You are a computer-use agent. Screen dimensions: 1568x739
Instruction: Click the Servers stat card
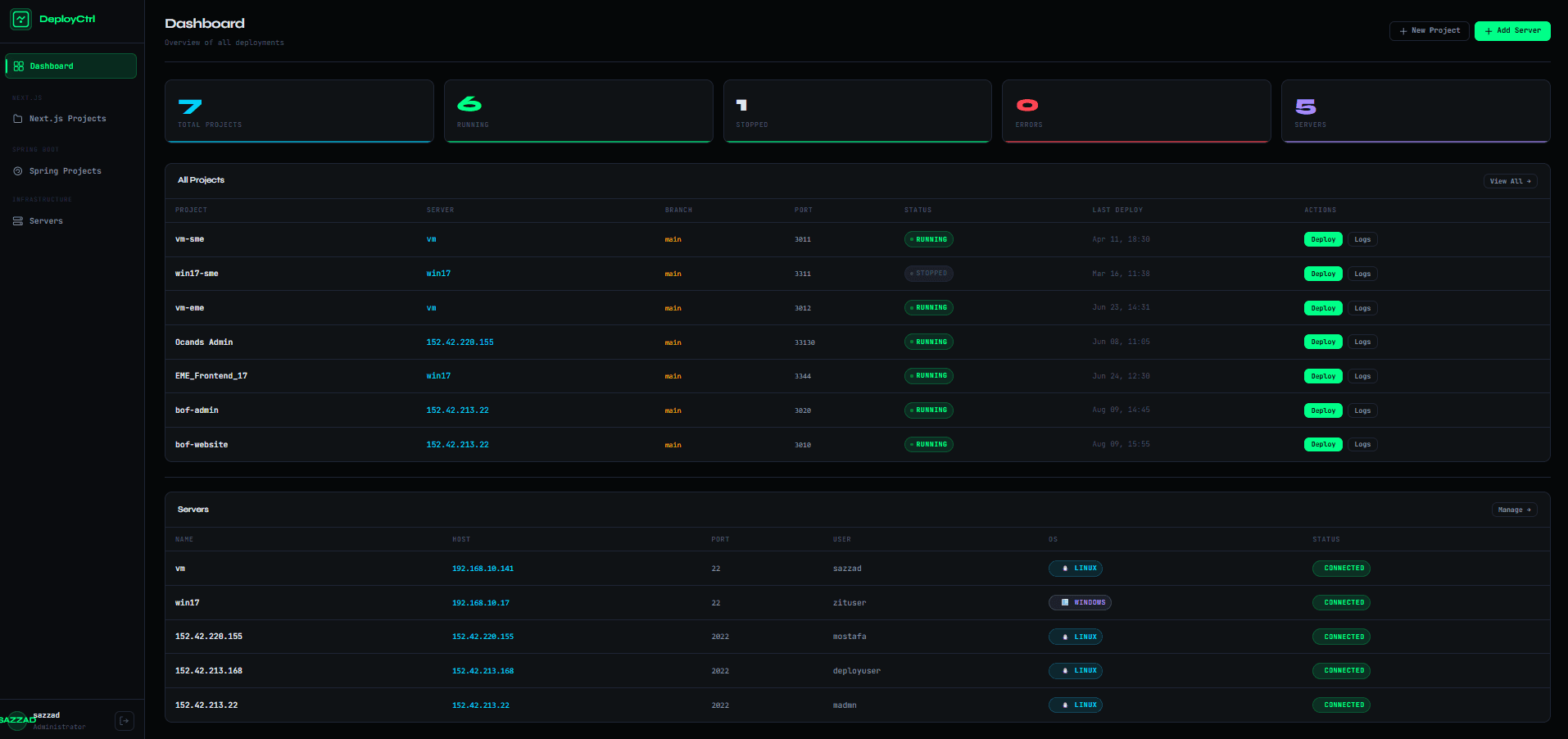tap(1416, 111)
